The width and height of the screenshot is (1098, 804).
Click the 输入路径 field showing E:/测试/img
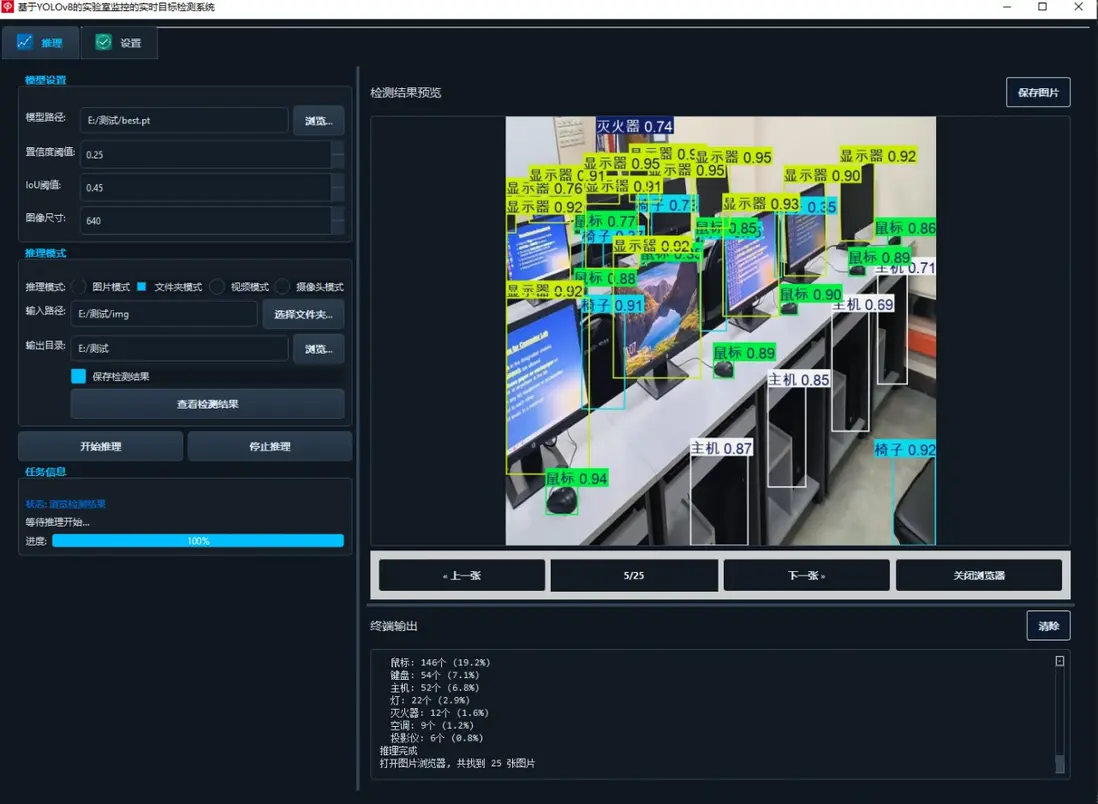[164, 314]
